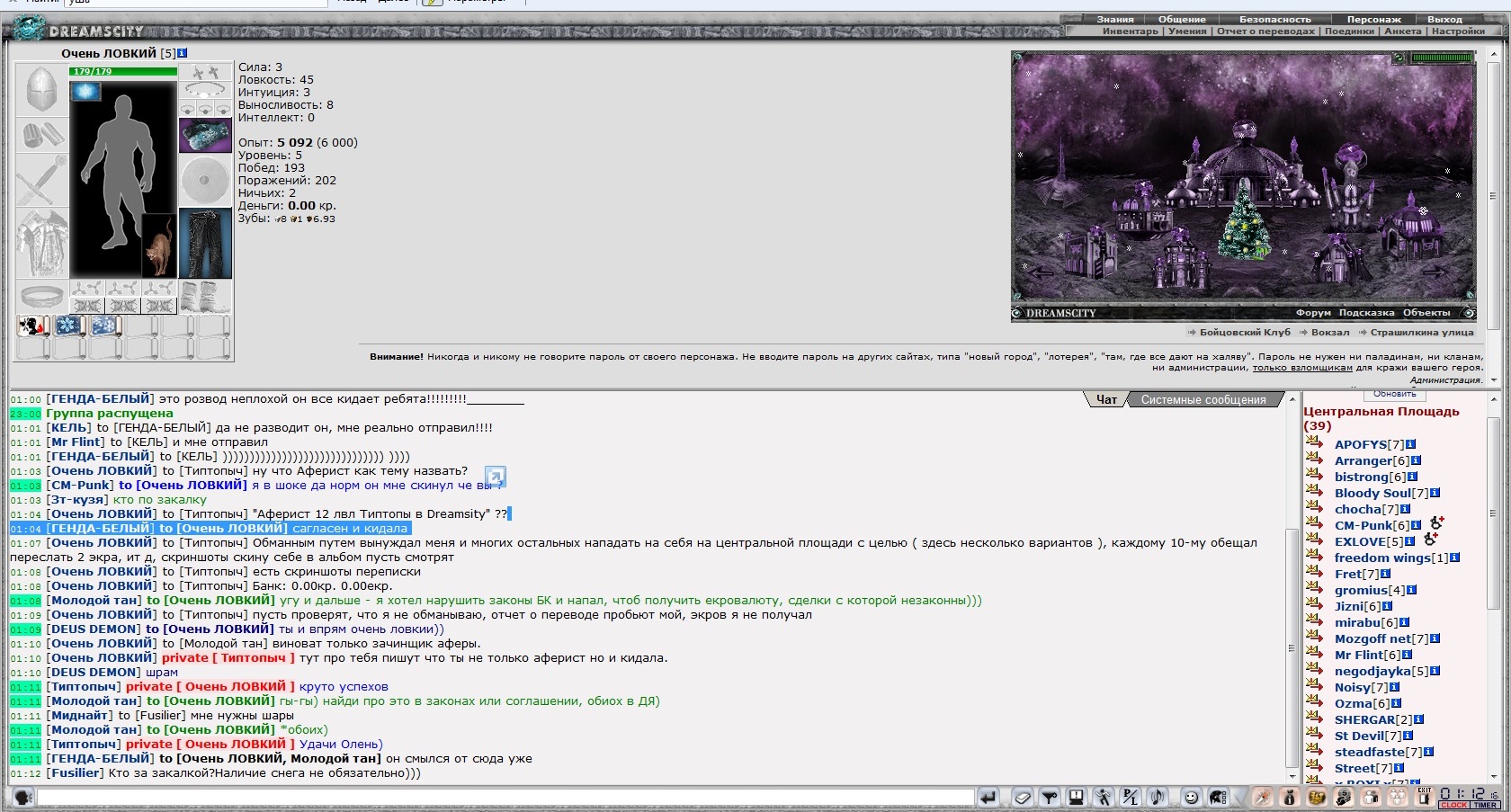Click the EXIT door icon
Image resolution: width=1511 pixels, height=812 pixels.
1425,796
